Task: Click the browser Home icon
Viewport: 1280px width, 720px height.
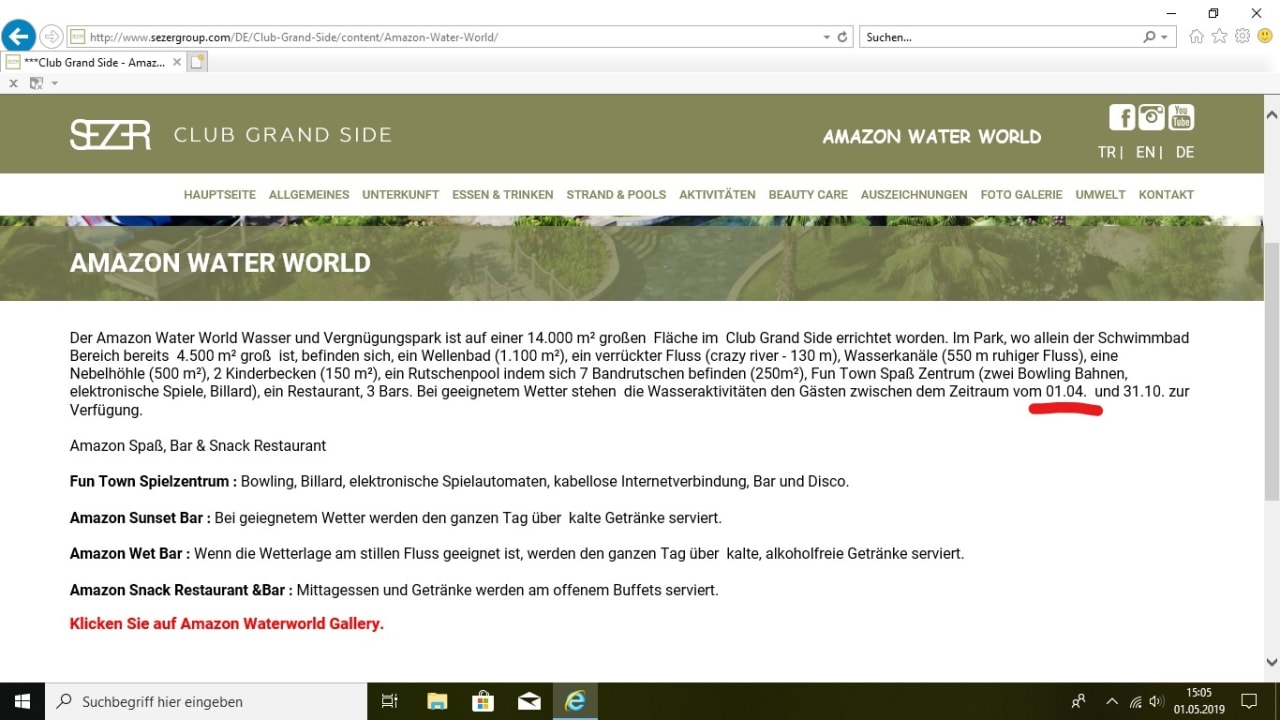Action: coord(1197,37)
